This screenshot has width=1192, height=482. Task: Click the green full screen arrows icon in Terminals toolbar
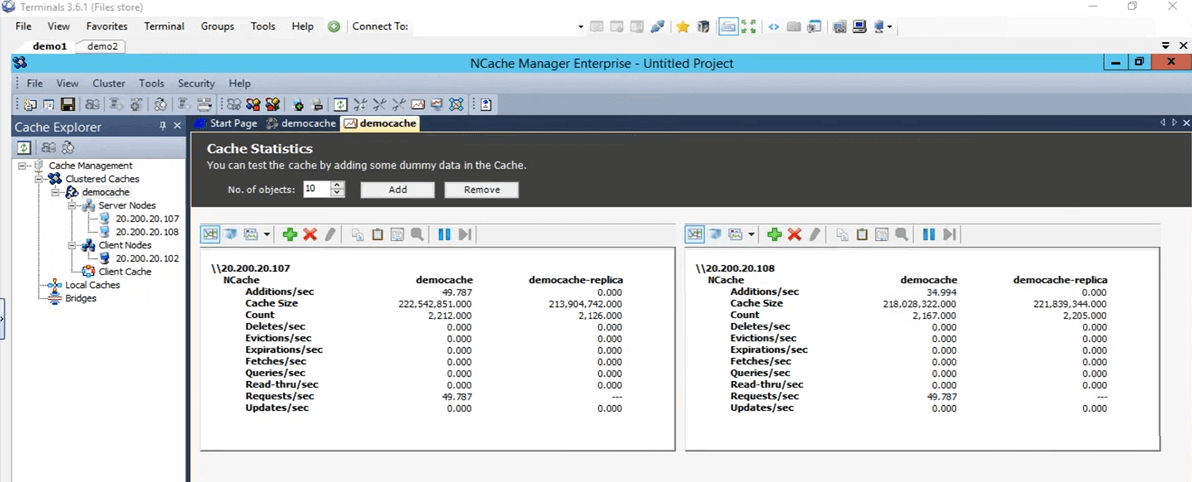tap(750, 27)
